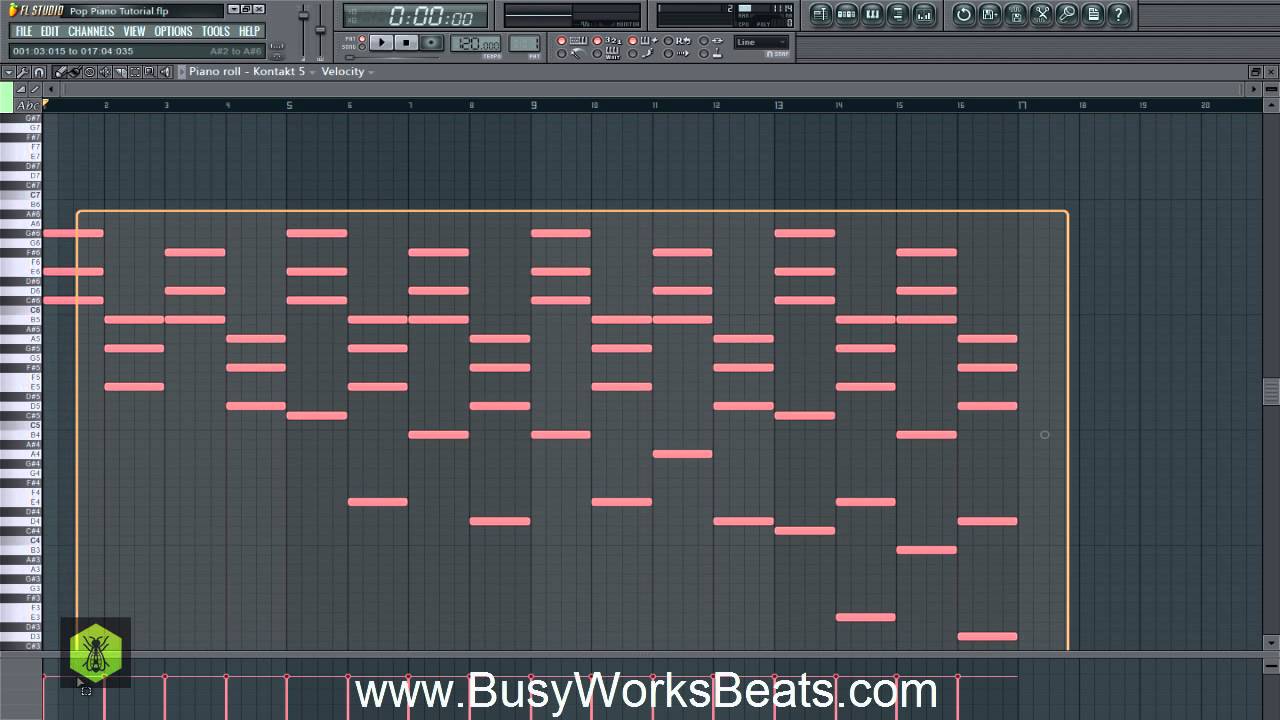
Task: Click the question mark Help icon
Action: pyautogui.click(x=1119, y=14)
